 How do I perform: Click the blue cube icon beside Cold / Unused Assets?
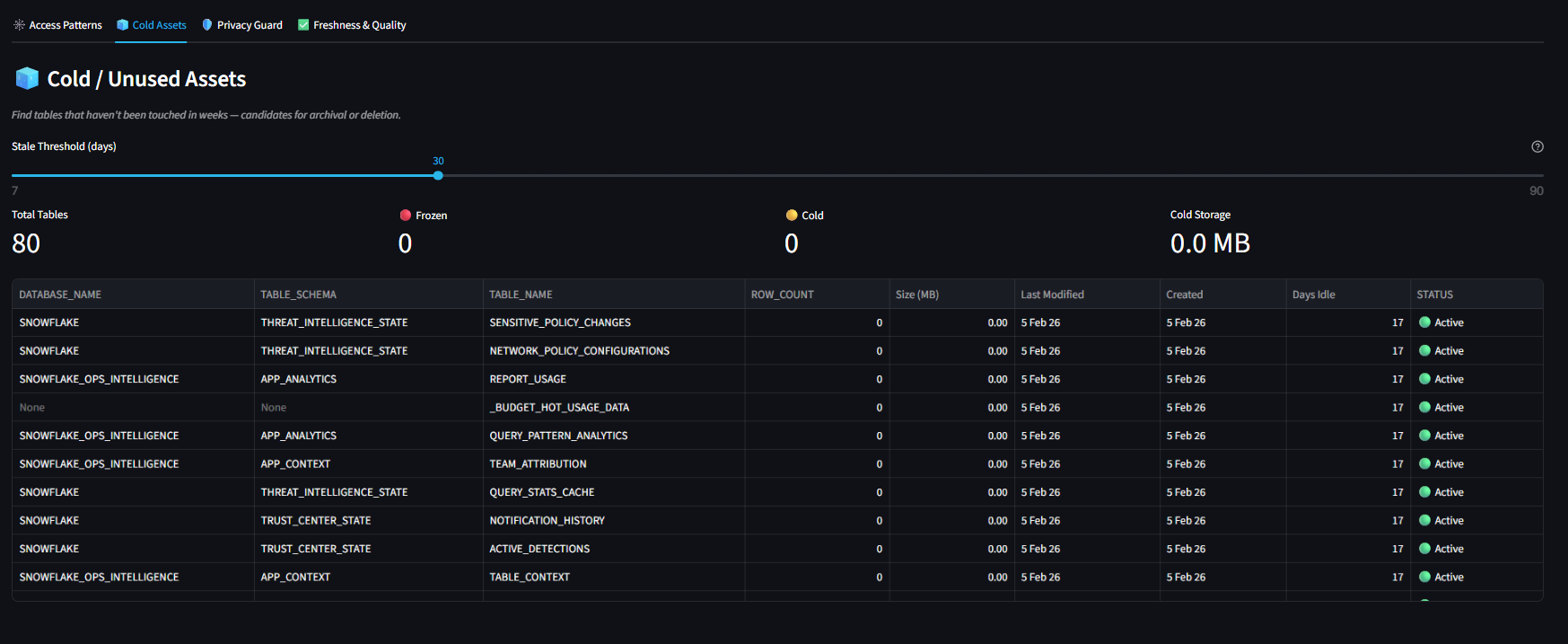27,79
